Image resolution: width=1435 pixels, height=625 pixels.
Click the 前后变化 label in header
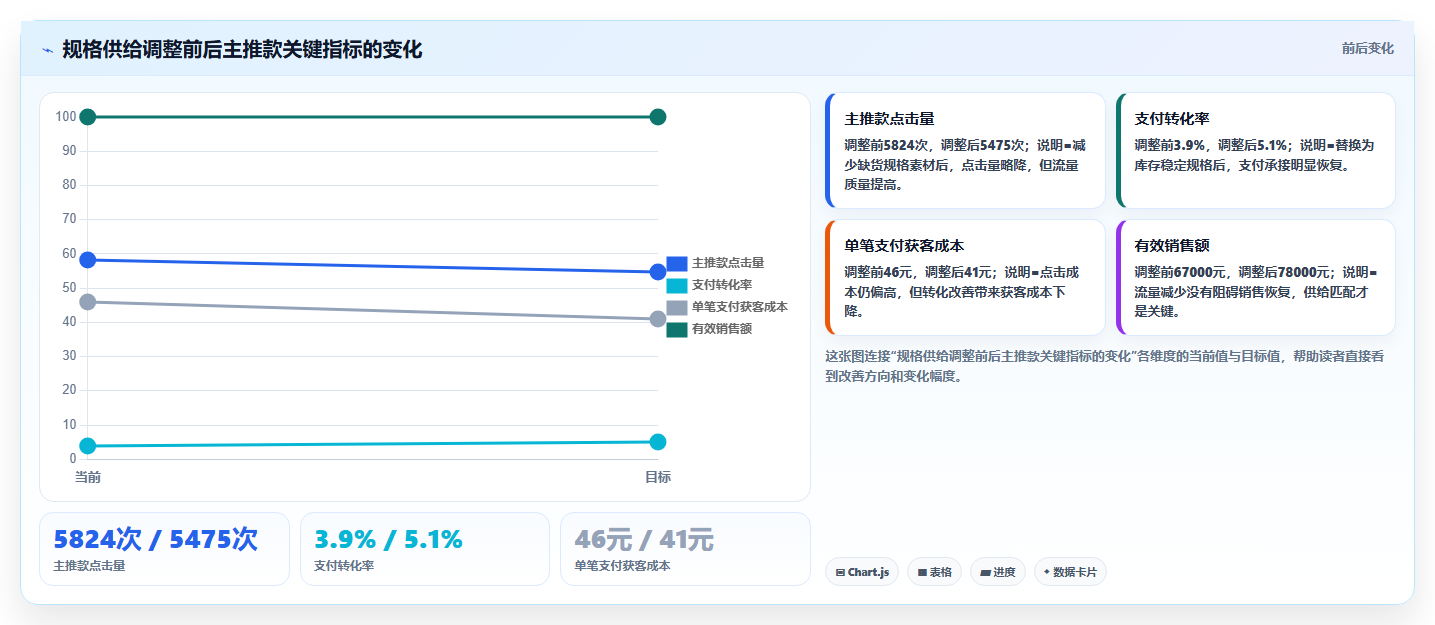click(1367, 48)
